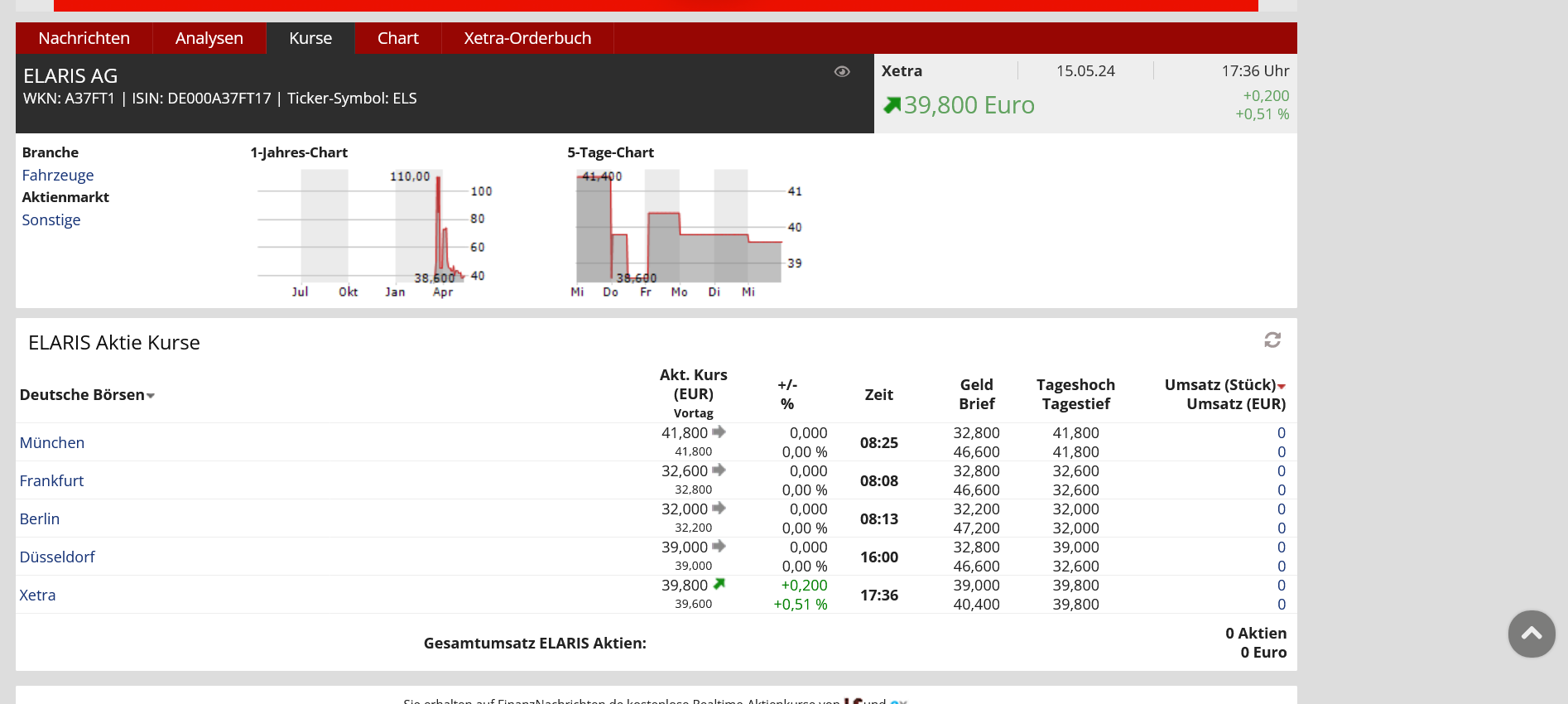Click the gray trend arrow in Frankfurt row
The width and height of the screenshot is (1568, 704).
(719, 470)
